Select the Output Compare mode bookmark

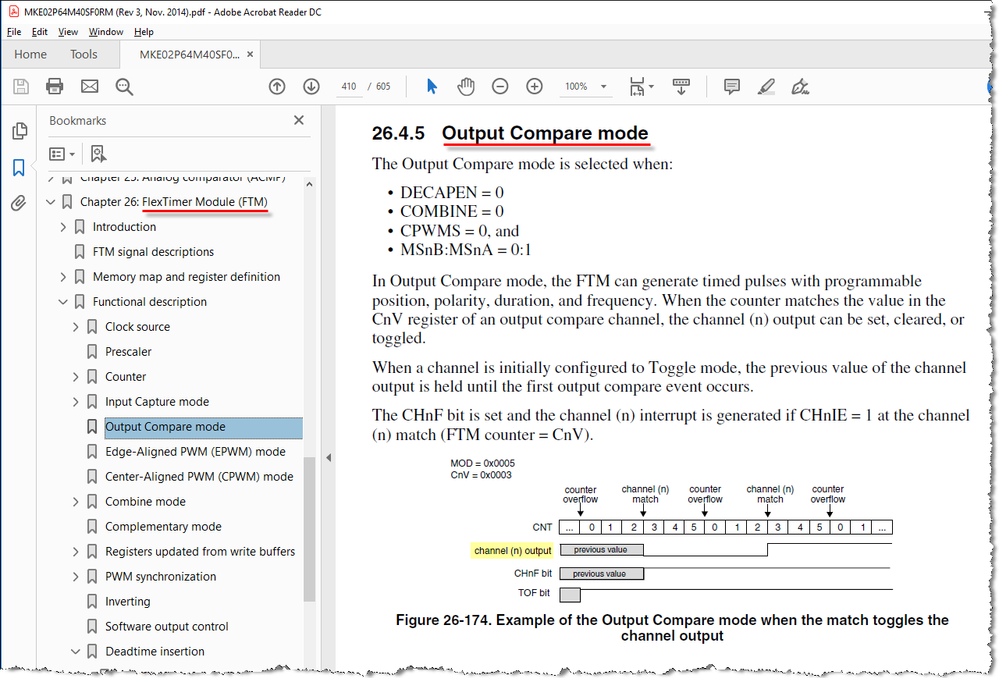pos(203,427)
